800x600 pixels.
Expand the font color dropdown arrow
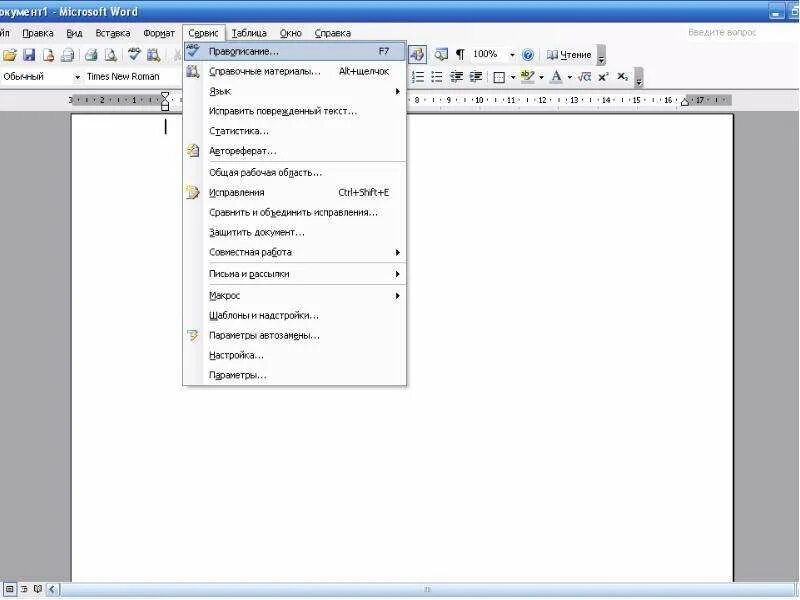pos(570,77)
